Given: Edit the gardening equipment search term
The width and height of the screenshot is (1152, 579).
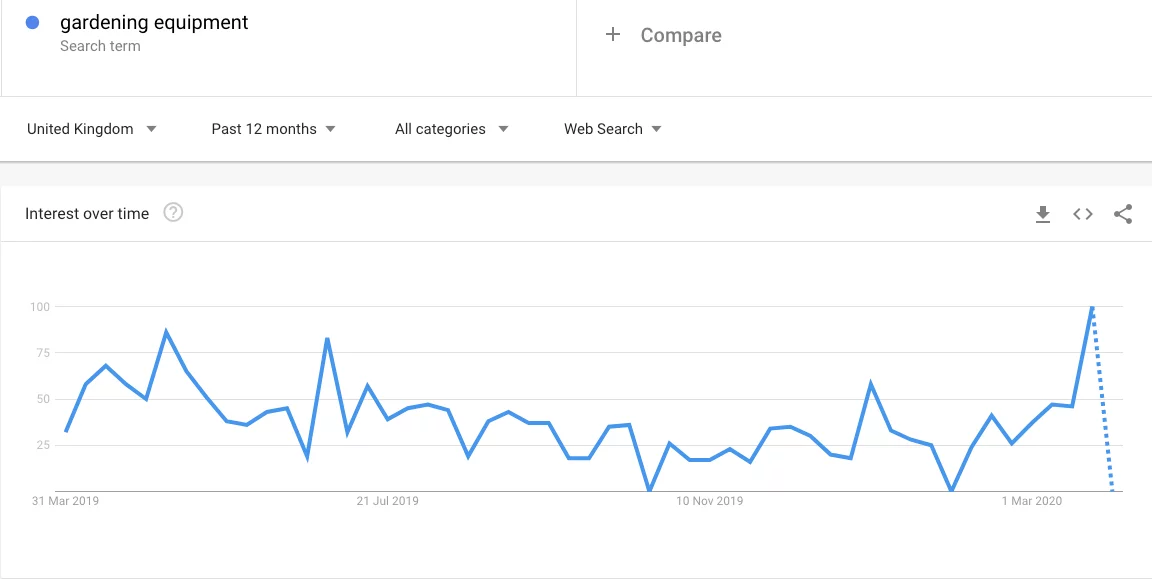Looking at the screenshot, I should coord(154,23).
